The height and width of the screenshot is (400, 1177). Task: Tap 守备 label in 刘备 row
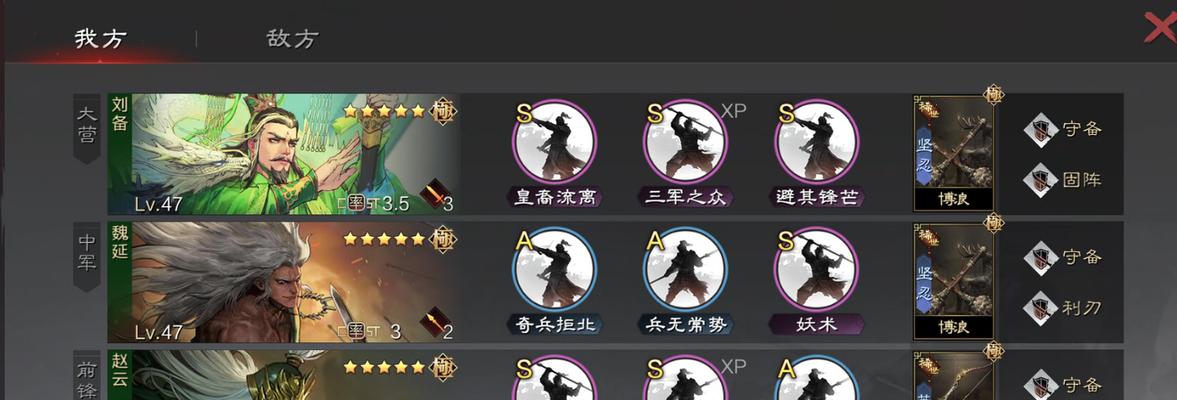1082,129
